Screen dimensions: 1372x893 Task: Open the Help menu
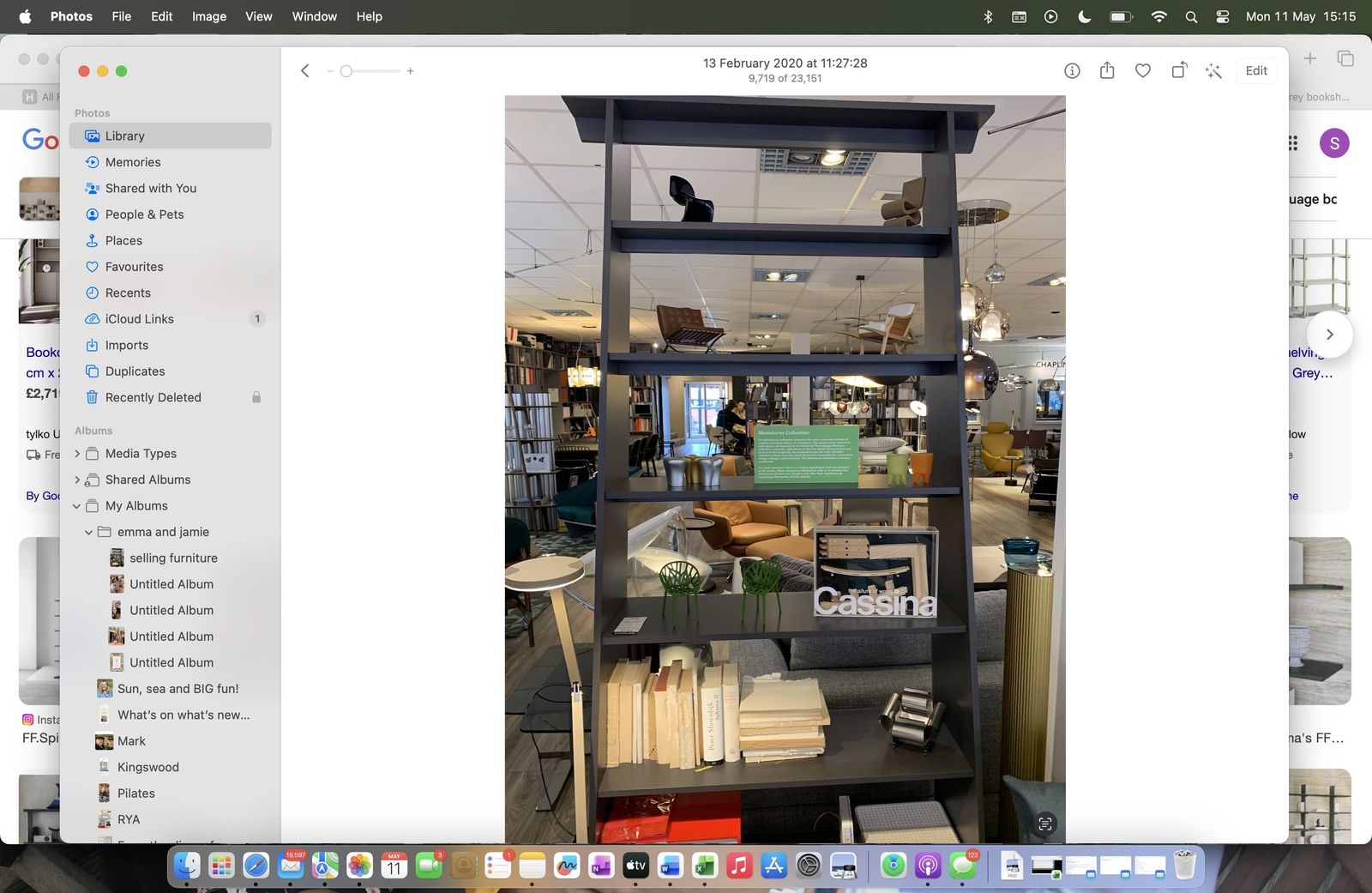(370, 16)
